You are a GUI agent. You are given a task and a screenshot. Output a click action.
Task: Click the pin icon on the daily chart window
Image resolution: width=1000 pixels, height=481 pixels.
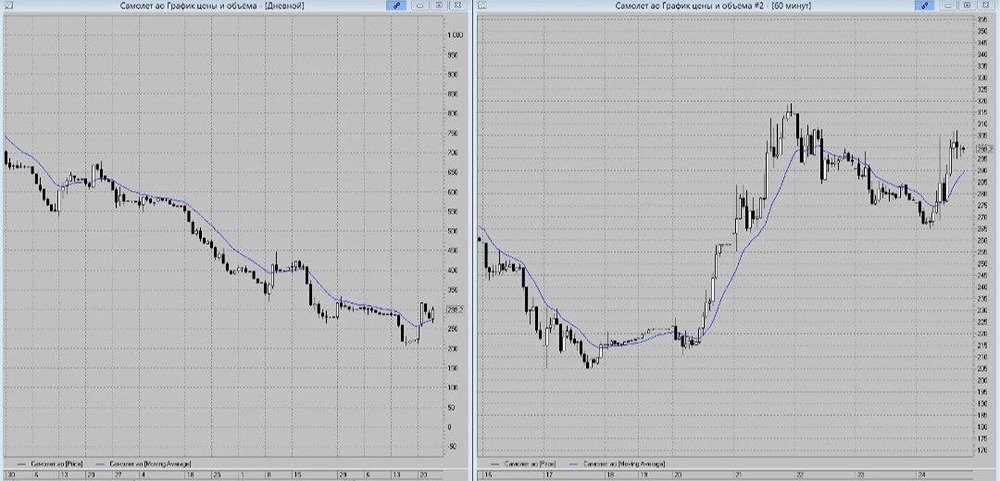tap(395, 5)
